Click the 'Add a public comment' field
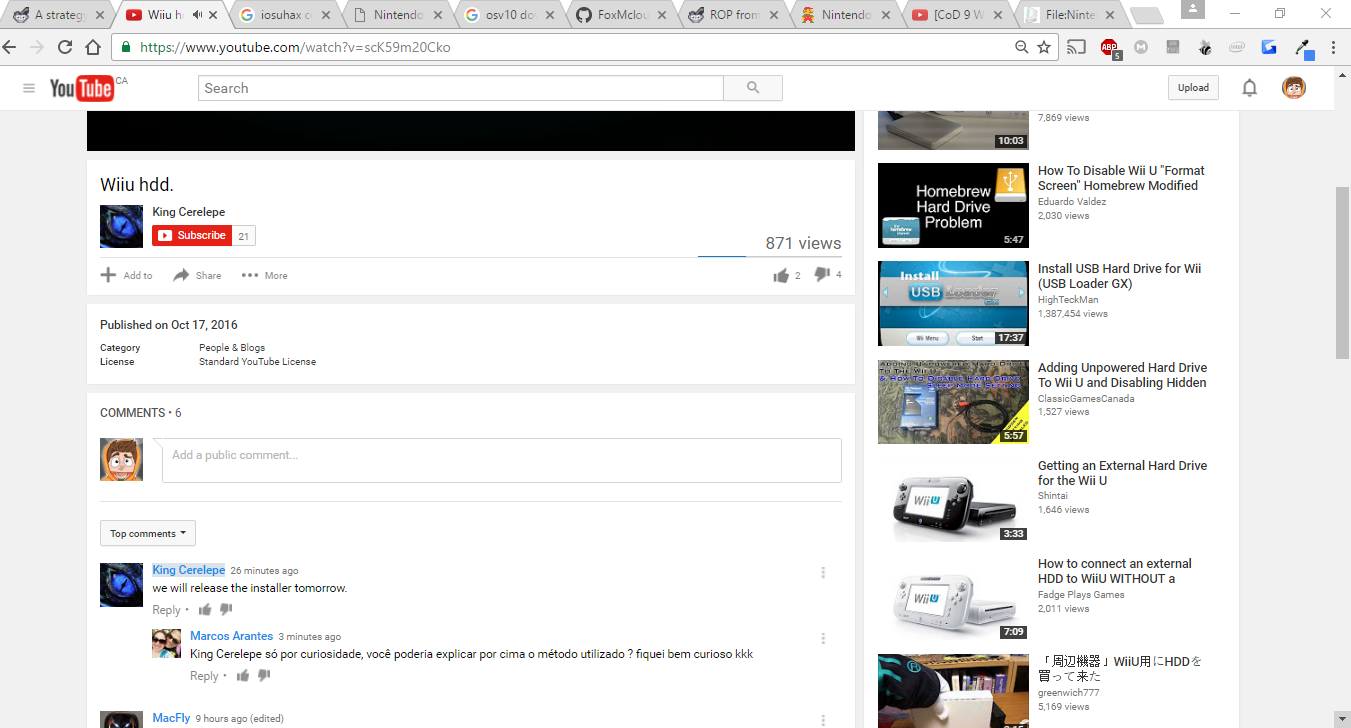The width and height of the screenshot is (1351, 728). coord(502,460)
